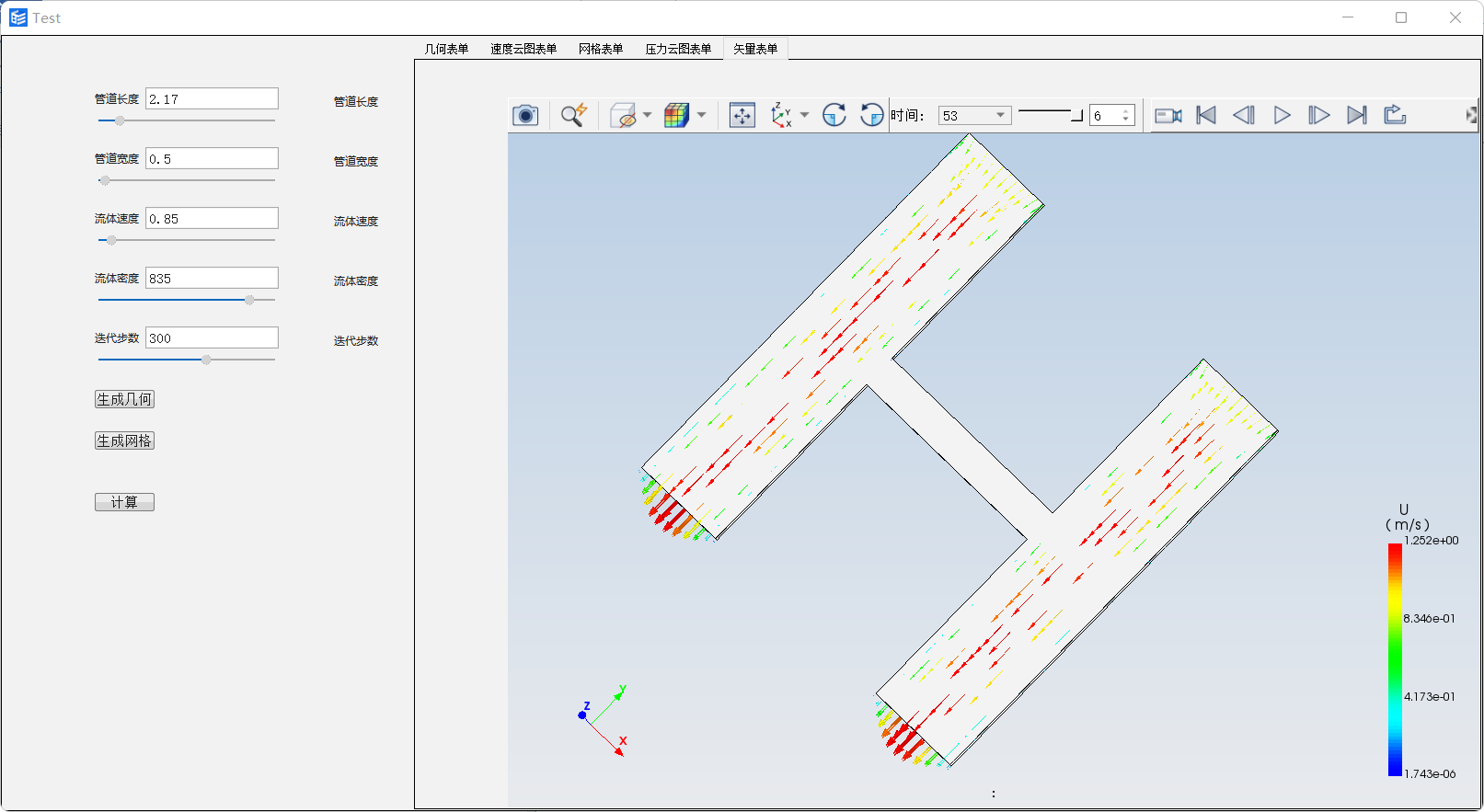Switch to the 速度云图表单 tab

pyautogui.click(x=523, y=49)
